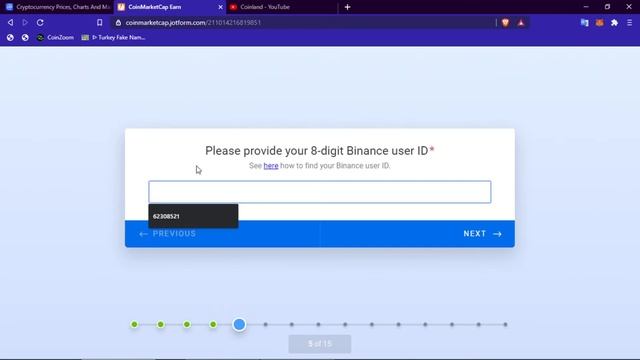
Task: Go back with the browser back arrow
Action: (x=10, y=22)
